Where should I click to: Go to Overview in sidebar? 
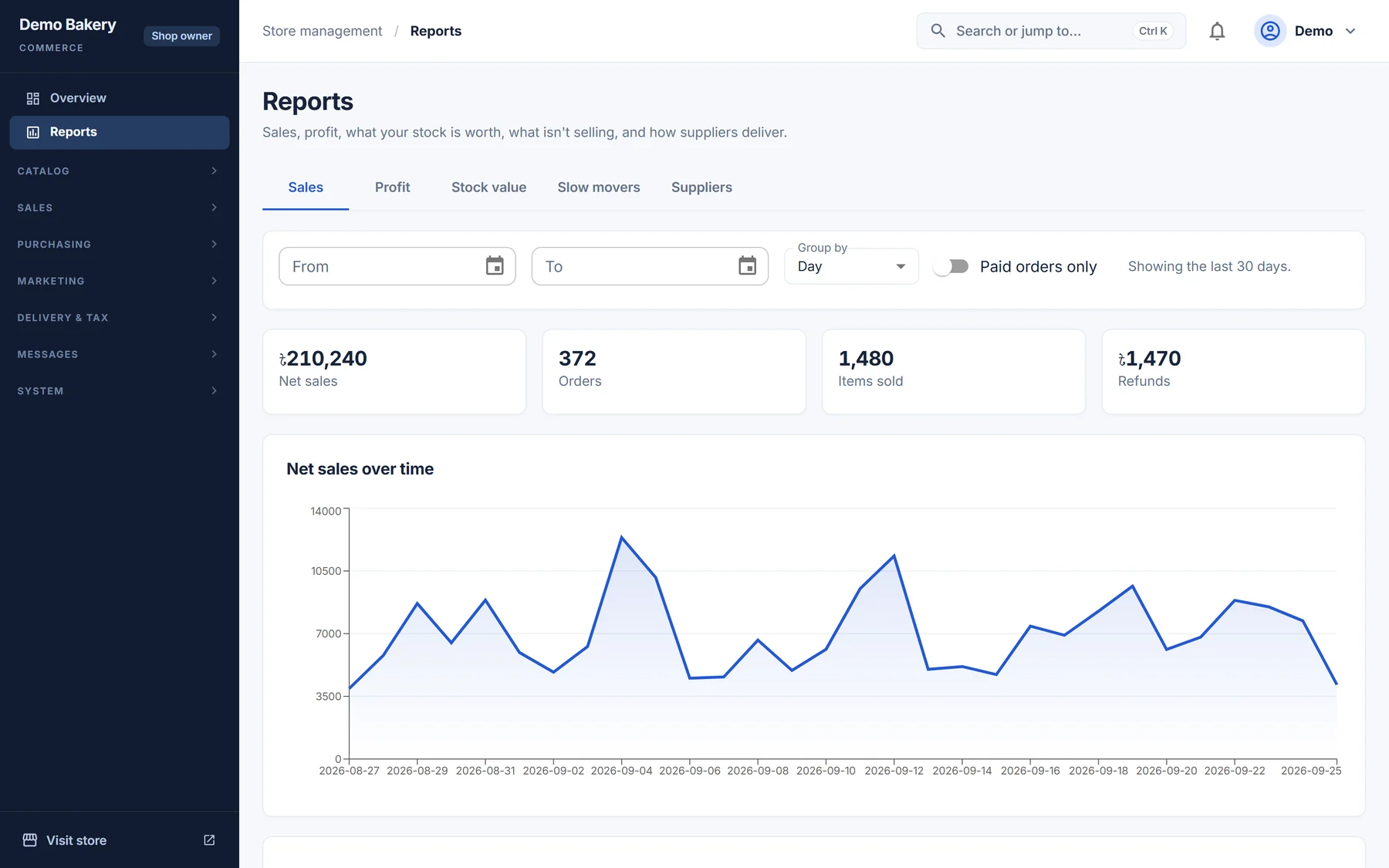(120, 98)
